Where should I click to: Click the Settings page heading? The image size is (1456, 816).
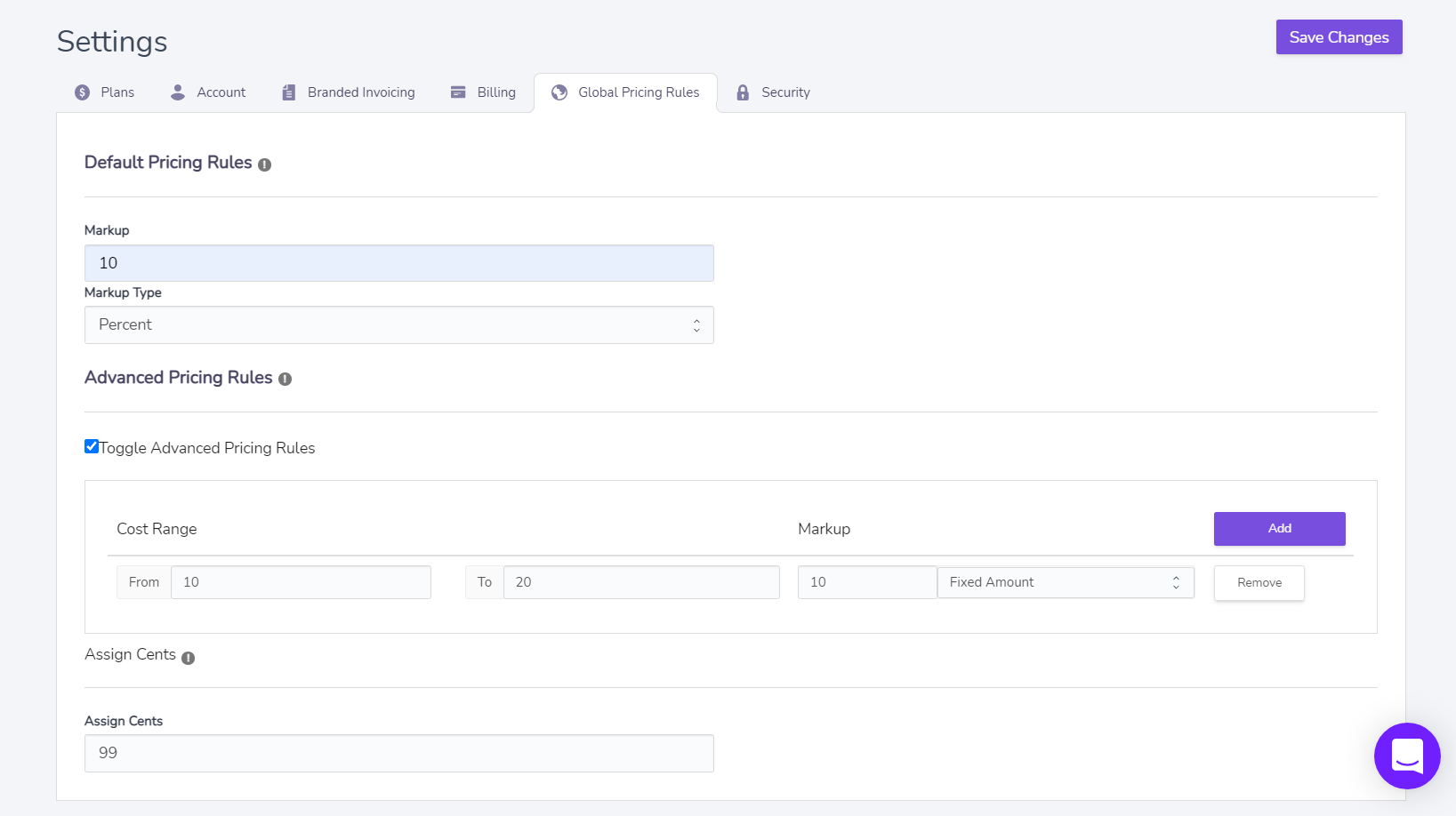112,42
